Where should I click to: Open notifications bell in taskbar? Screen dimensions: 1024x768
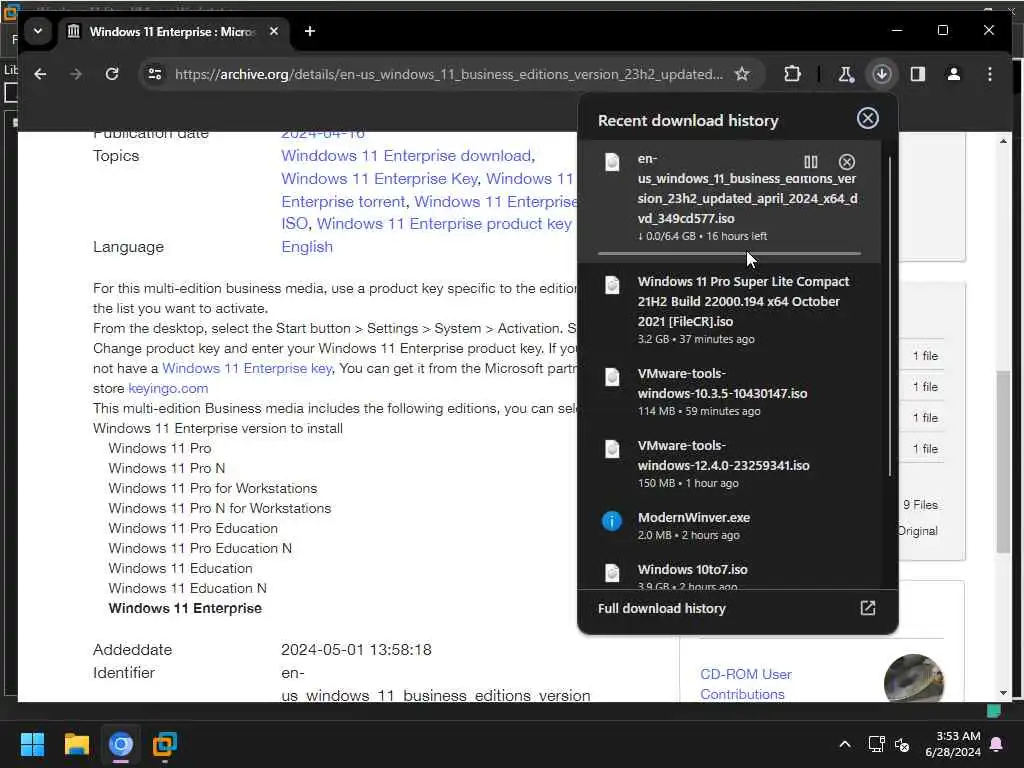click(x=997, y=744)
